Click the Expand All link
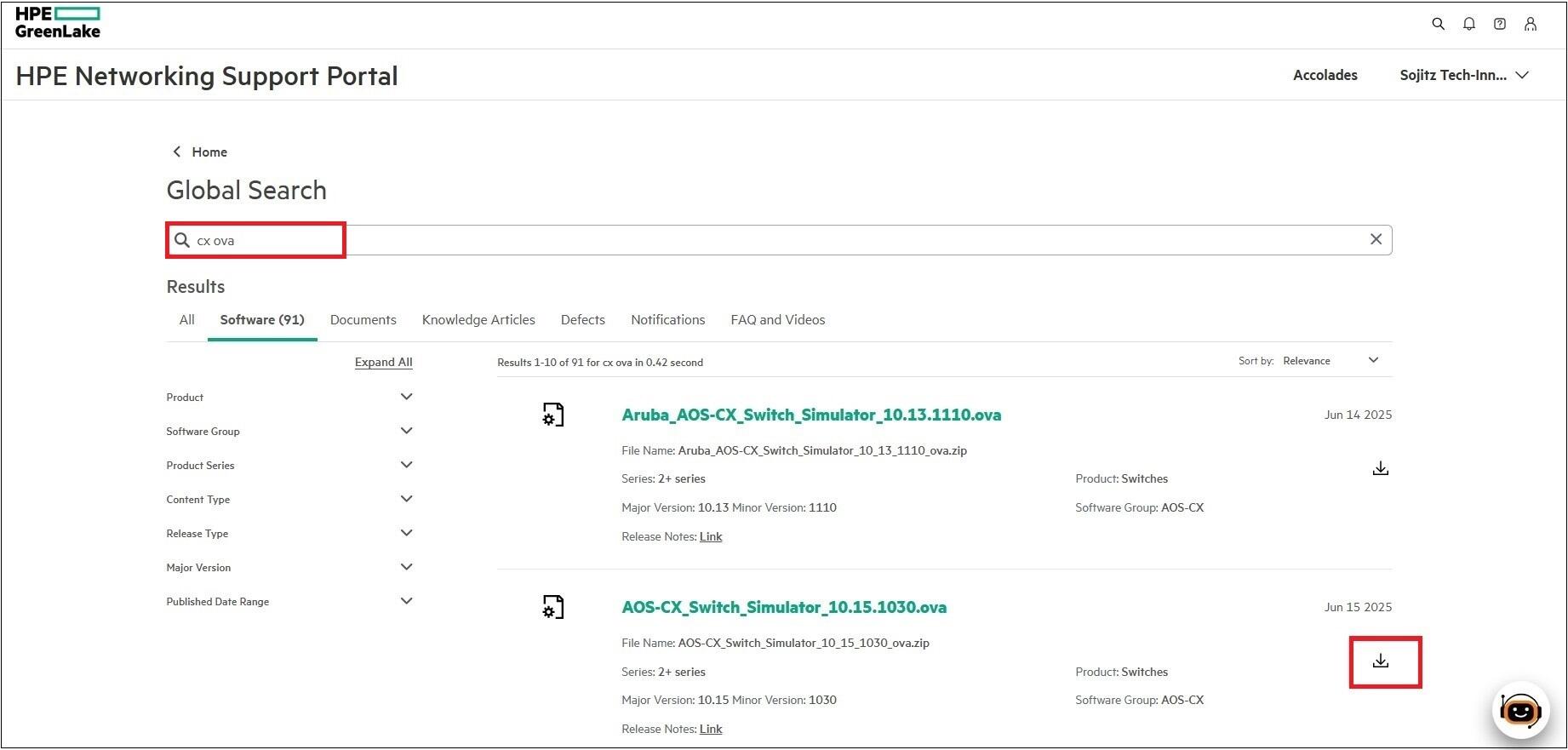This screenshot has height=750, width=1568. click(383, 362)
